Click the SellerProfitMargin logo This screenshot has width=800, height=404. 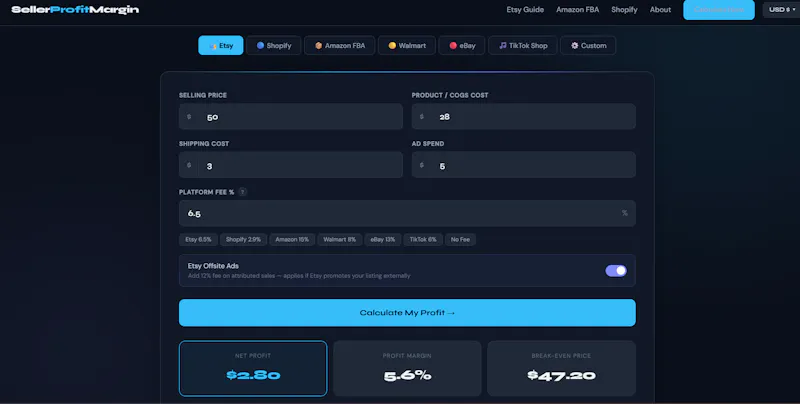75,10
